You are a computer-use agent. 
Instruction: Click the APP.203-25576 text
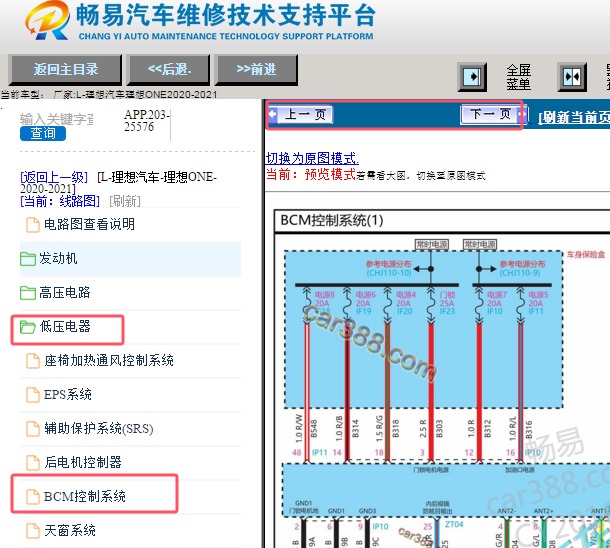point(147,121)
